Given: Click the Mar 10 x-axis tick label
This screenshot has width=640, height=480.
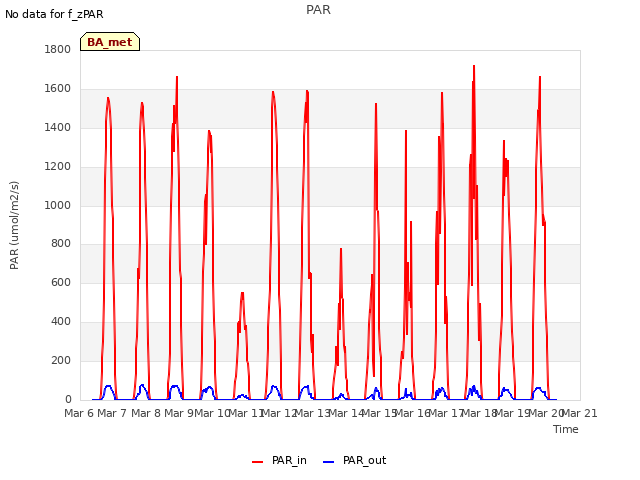Looking at the screenshot, I should point(212,413).
